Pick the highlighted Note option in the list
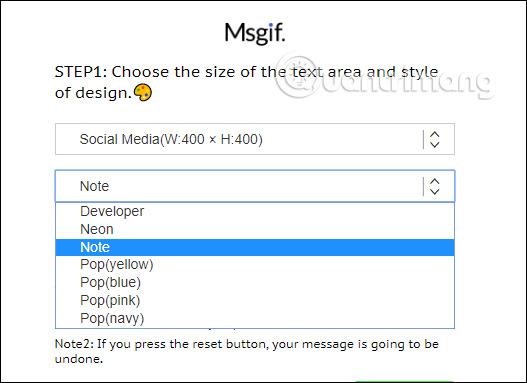This screenshot has height=383, width=527. click(x=255, y=247)
